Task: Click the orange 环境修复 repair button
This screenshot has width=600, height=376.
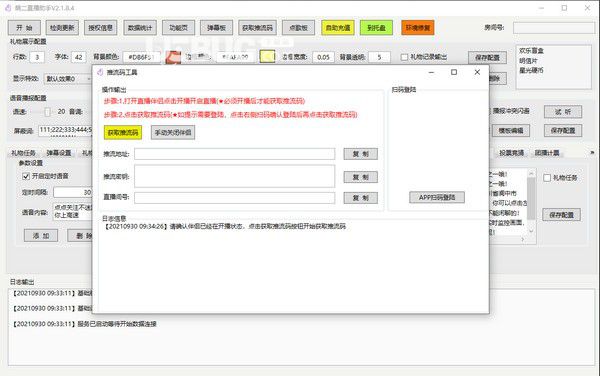Action: (418, 28)
